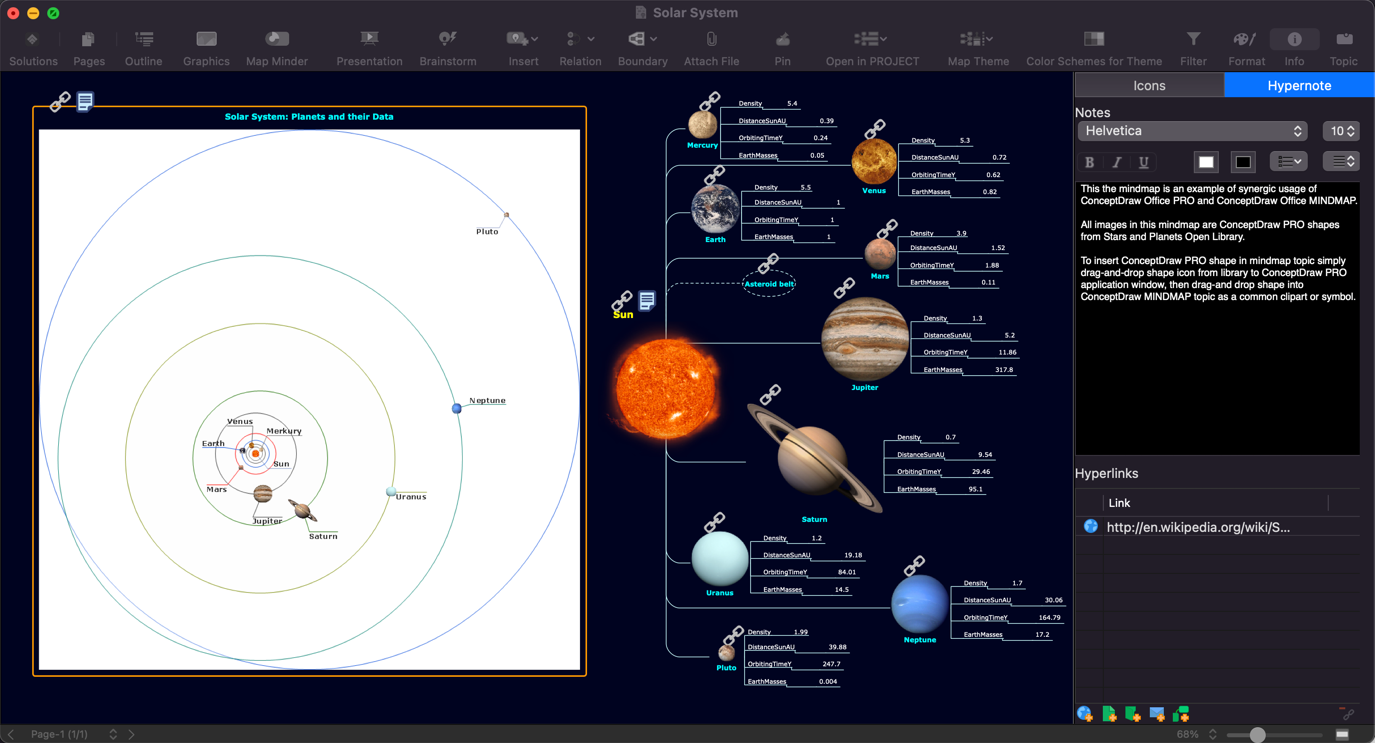
Task: Change font size 10 stepper
Action: click(x=1341, y=131)
